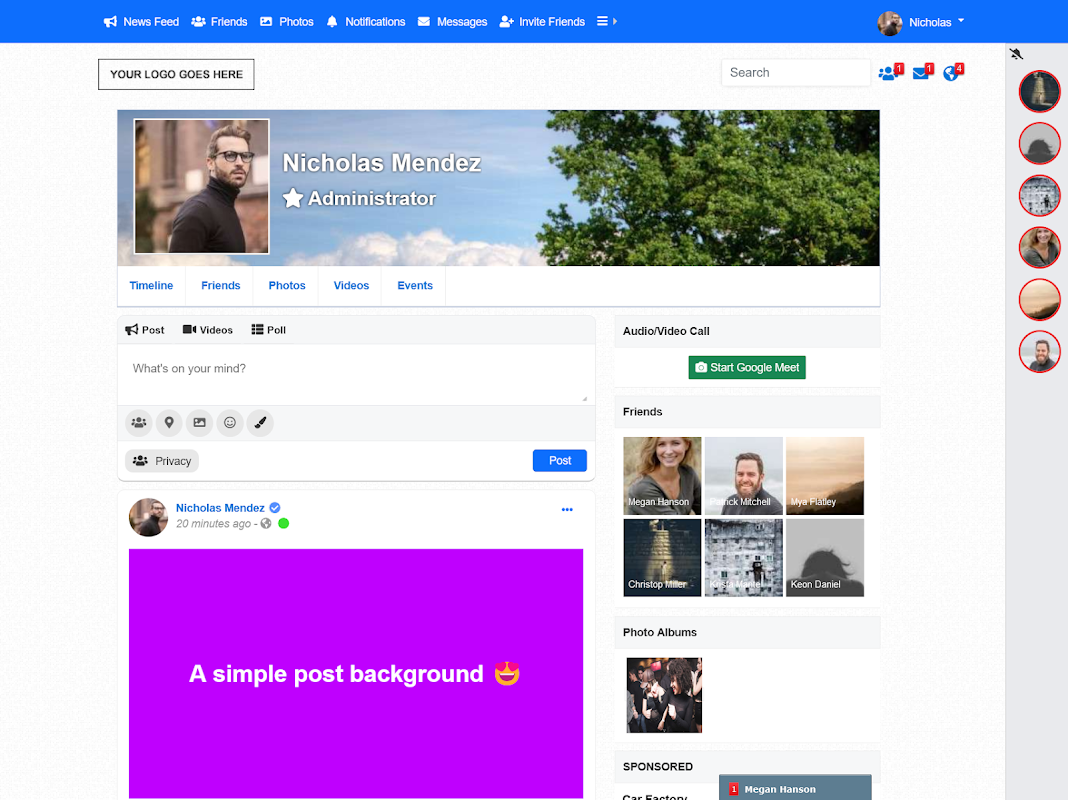Open Friends in top navigation bar
Image resolution: width=1068 pixels, height=800 pixels.
(219, 22)
